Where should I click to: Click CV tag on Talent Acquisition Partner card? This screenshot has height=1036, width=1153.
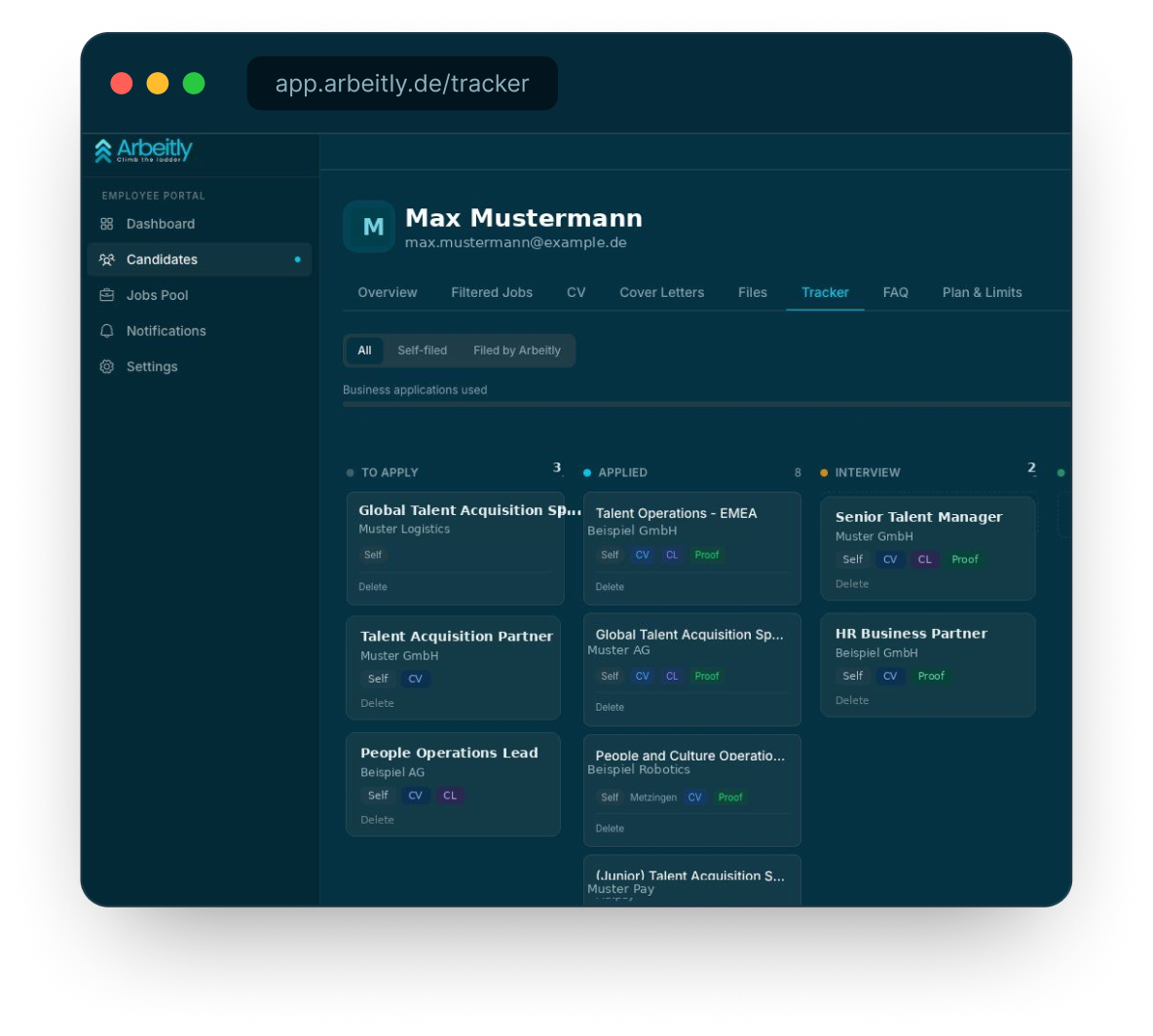click(416, 679)
